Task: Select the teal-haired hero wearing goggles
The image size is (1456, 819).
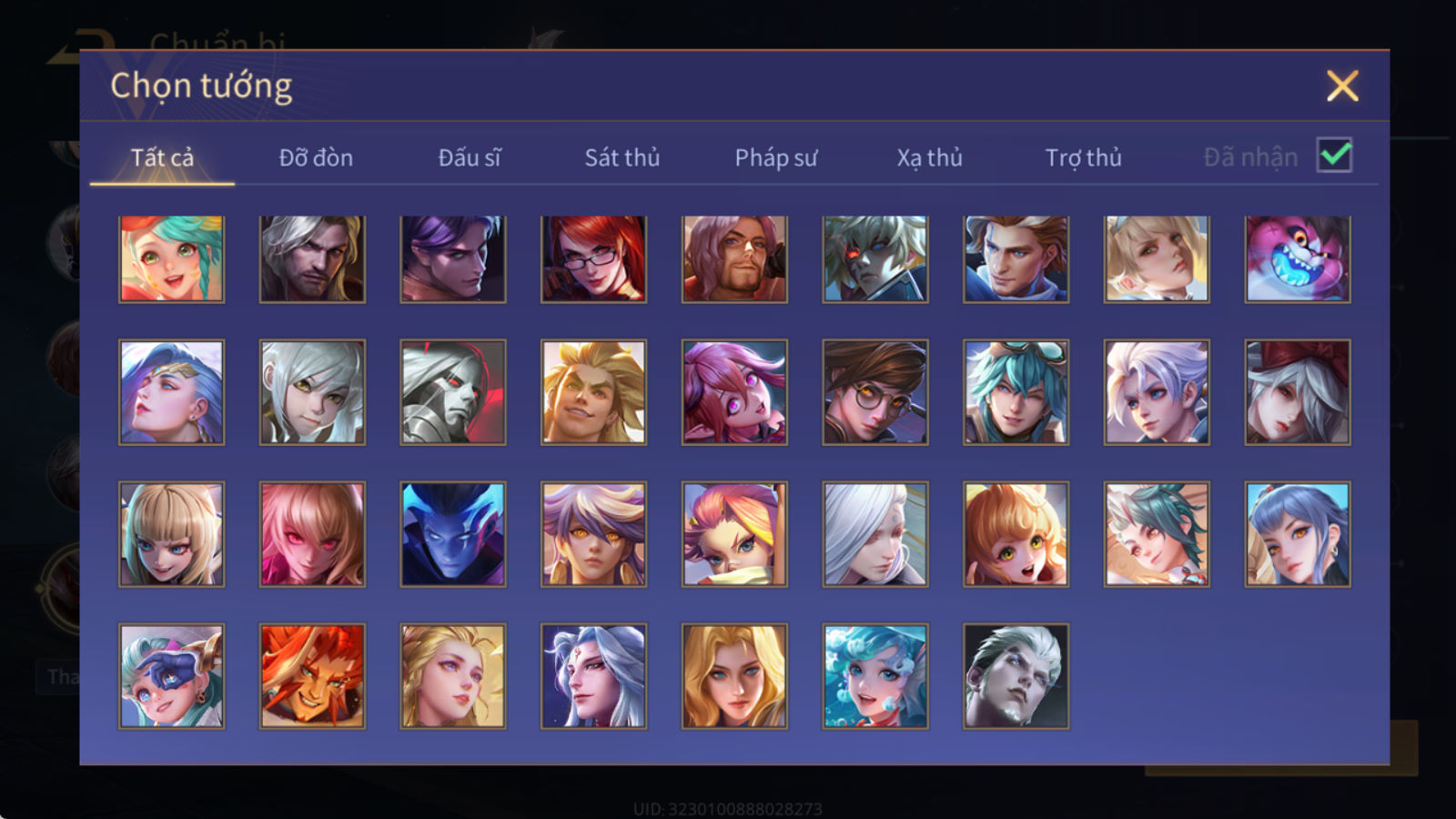Action: point(1016,392)
